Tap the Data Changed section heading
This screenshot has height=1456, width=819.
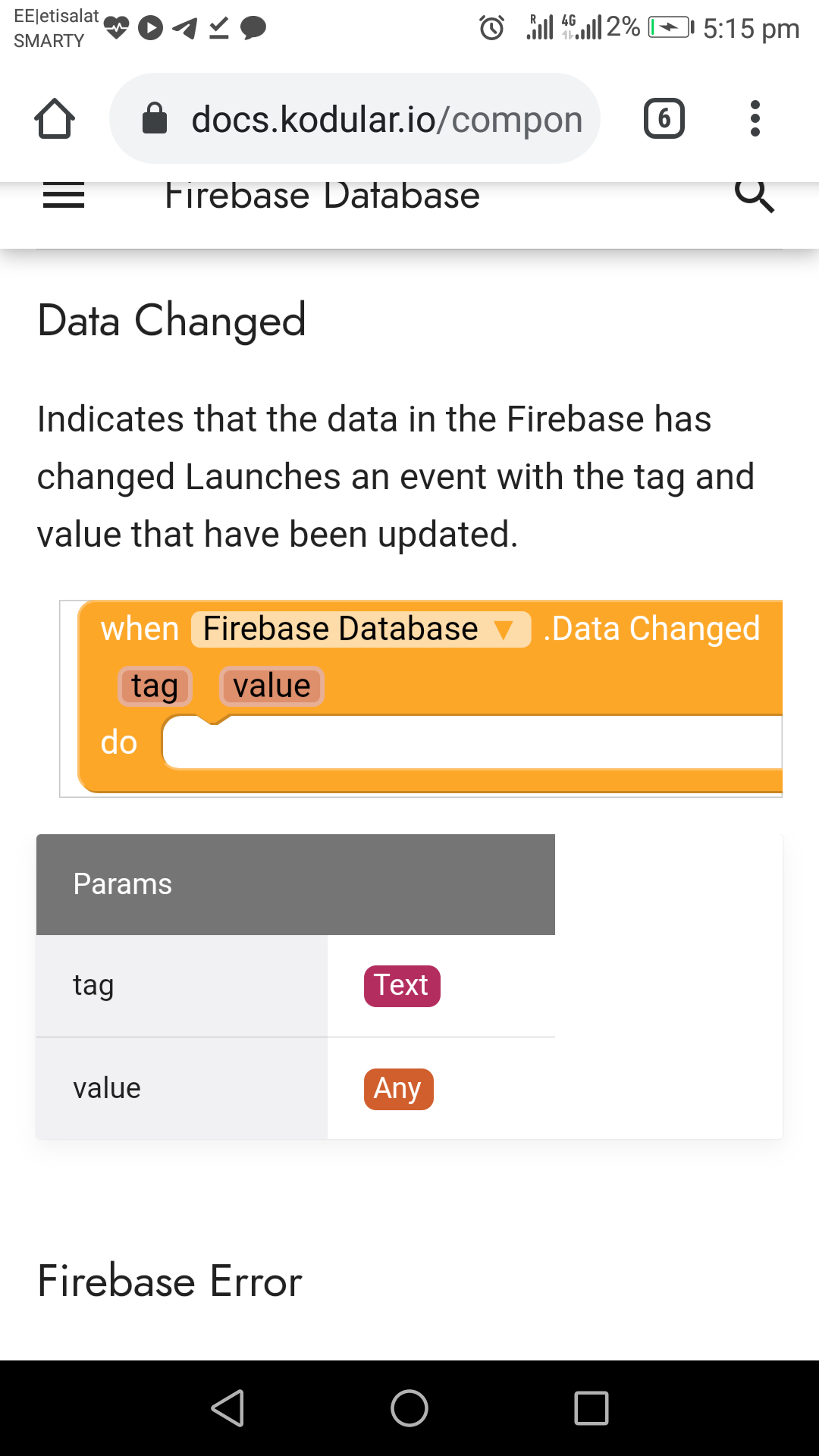pos(171,320)
